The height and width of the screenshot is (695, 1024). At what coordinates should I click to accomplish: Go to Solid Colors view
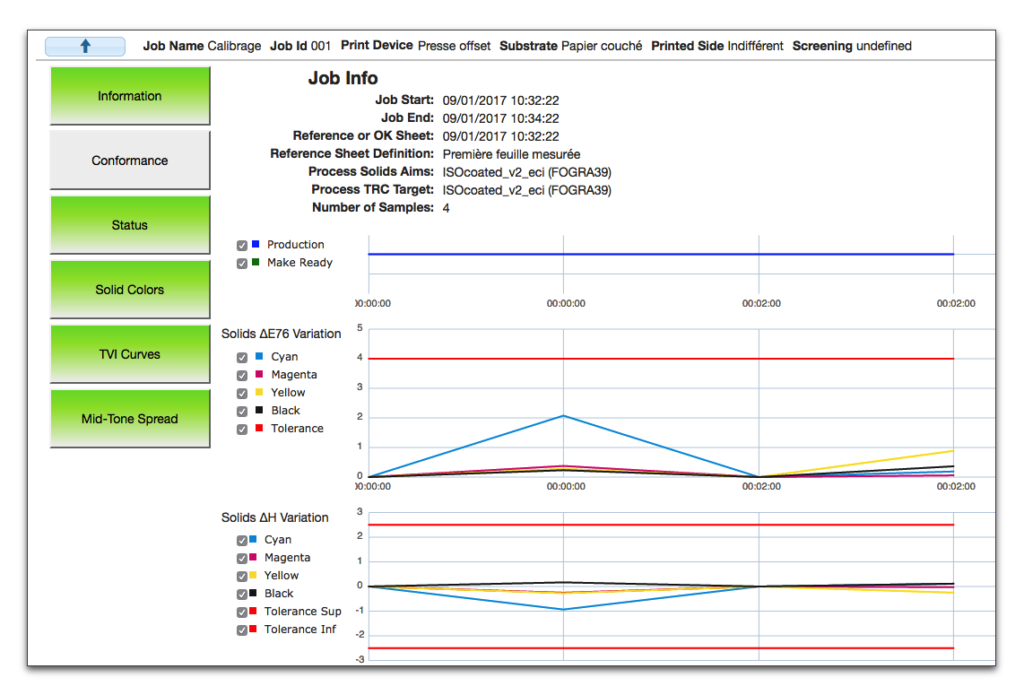[130, 290]
